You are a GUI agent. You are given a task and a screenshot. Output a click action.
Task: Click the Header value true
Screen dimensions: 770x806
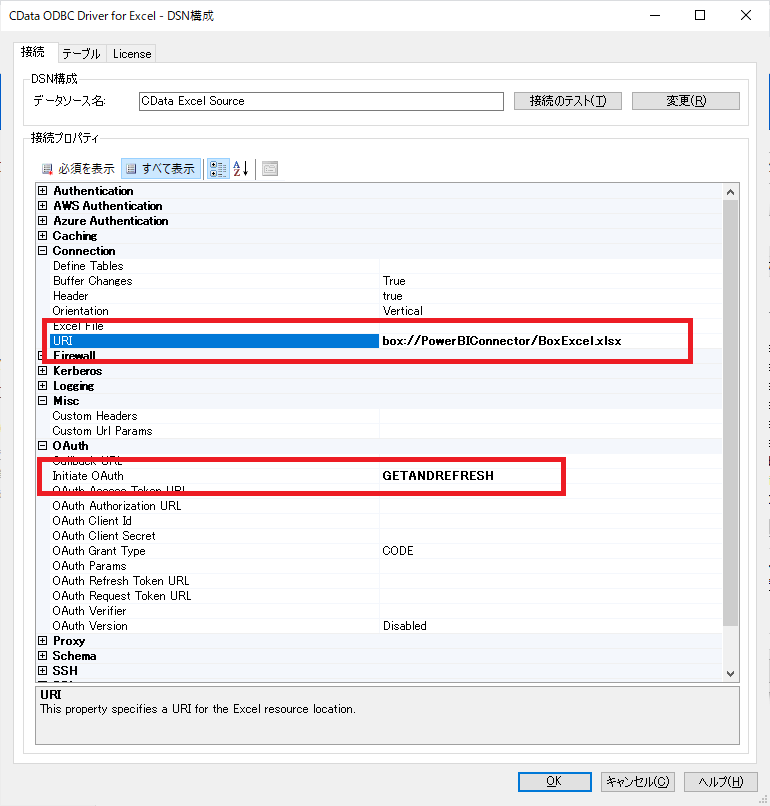pos(392,296)
